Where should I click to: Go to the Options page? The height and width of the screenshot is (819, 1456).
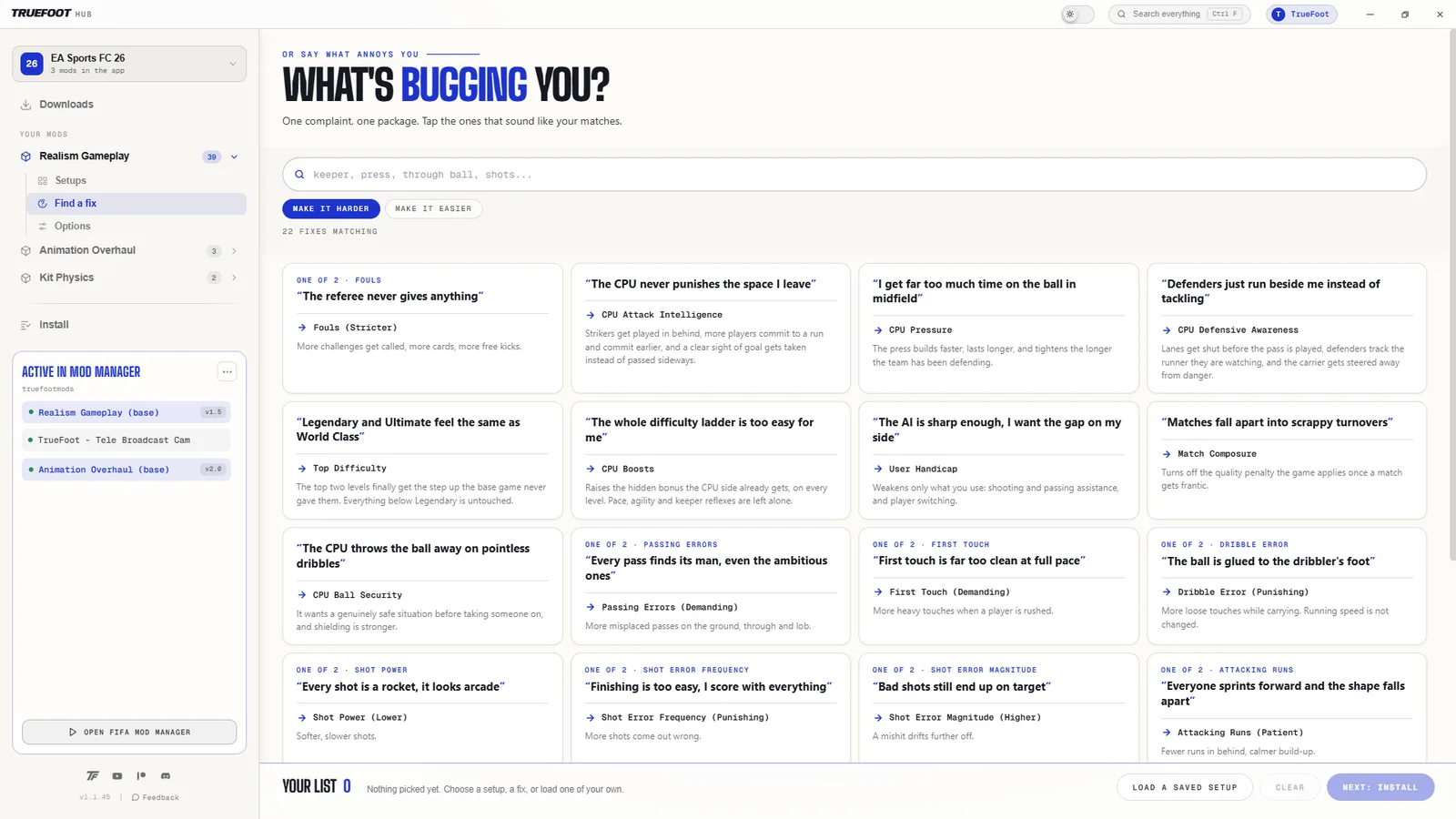[x=136, y=227]
